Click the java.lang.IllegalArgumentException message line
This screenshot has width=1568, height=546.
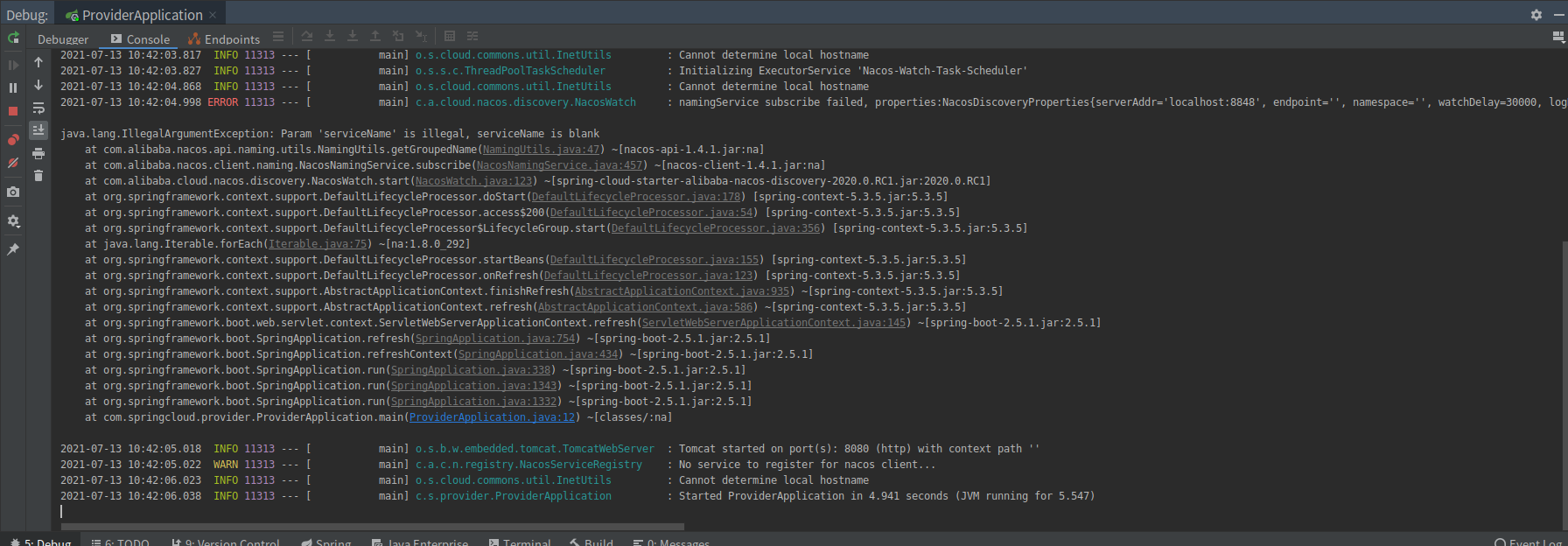[330, 134]
